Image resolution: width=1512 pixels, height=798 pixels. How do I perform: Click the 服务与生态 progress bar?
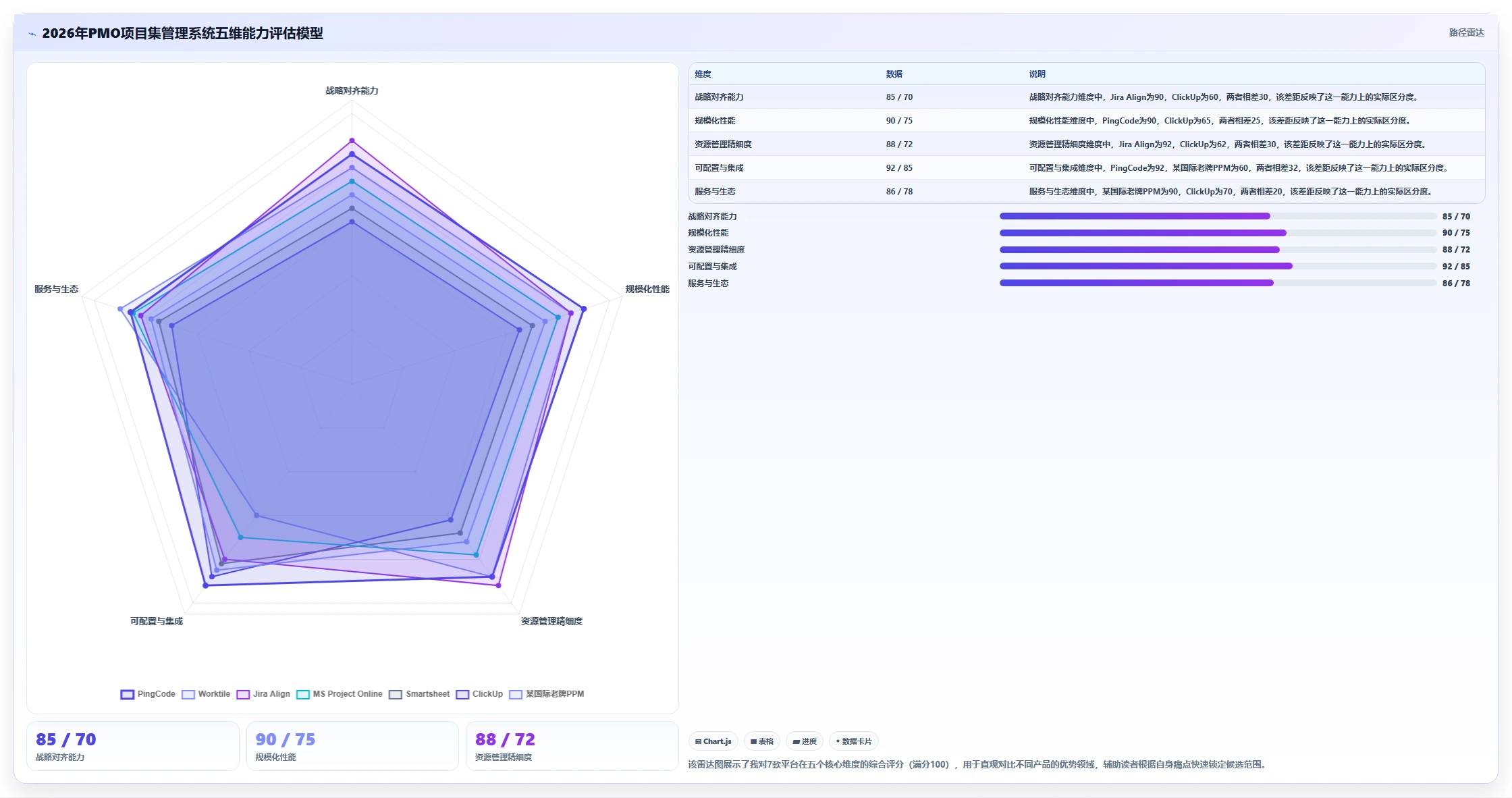click(1218, 283)
